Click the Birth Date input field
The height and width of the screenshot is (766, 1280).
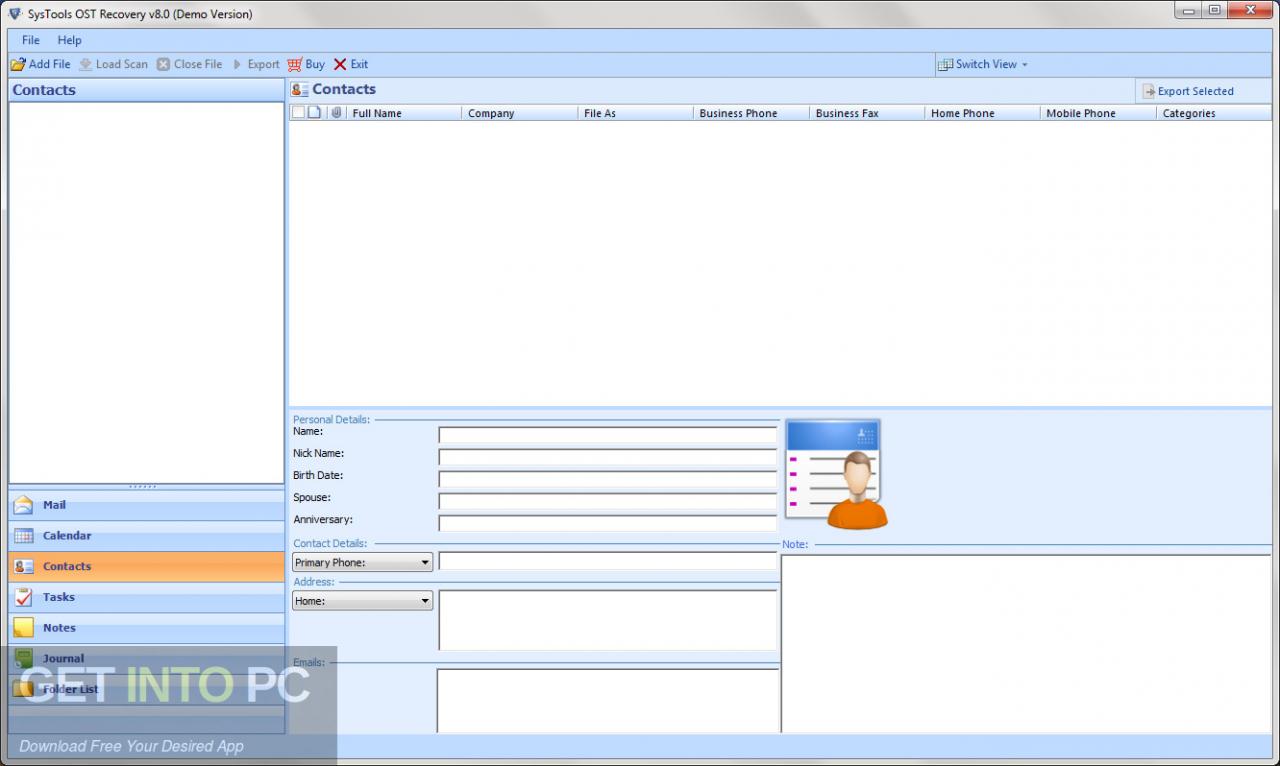[x=608, y=479]
